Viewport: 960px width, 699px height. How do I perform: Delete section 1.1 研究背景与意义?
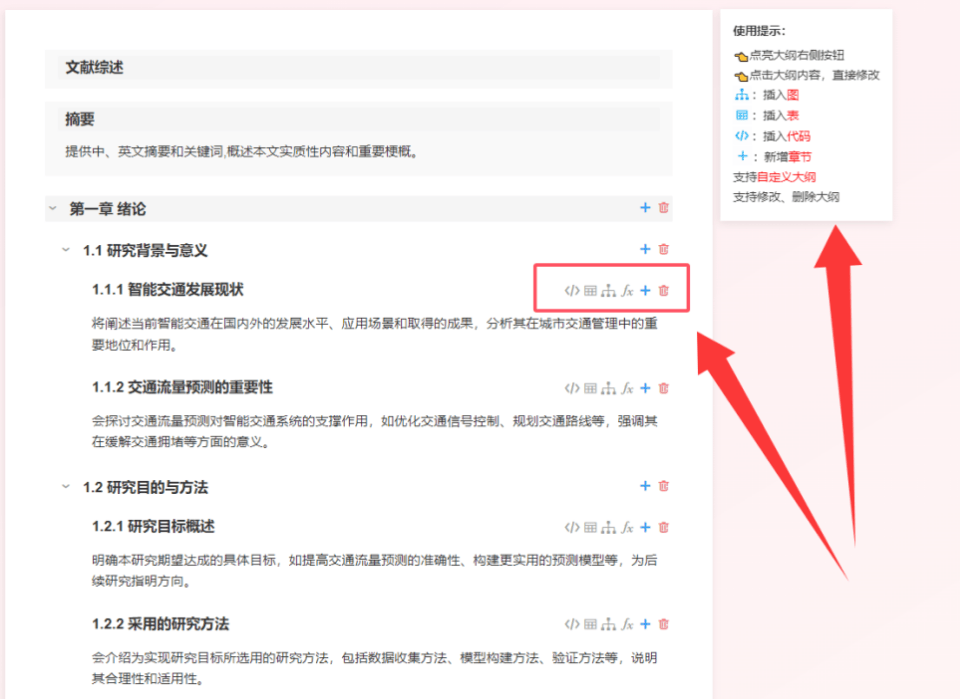click(x=663, y=249)
